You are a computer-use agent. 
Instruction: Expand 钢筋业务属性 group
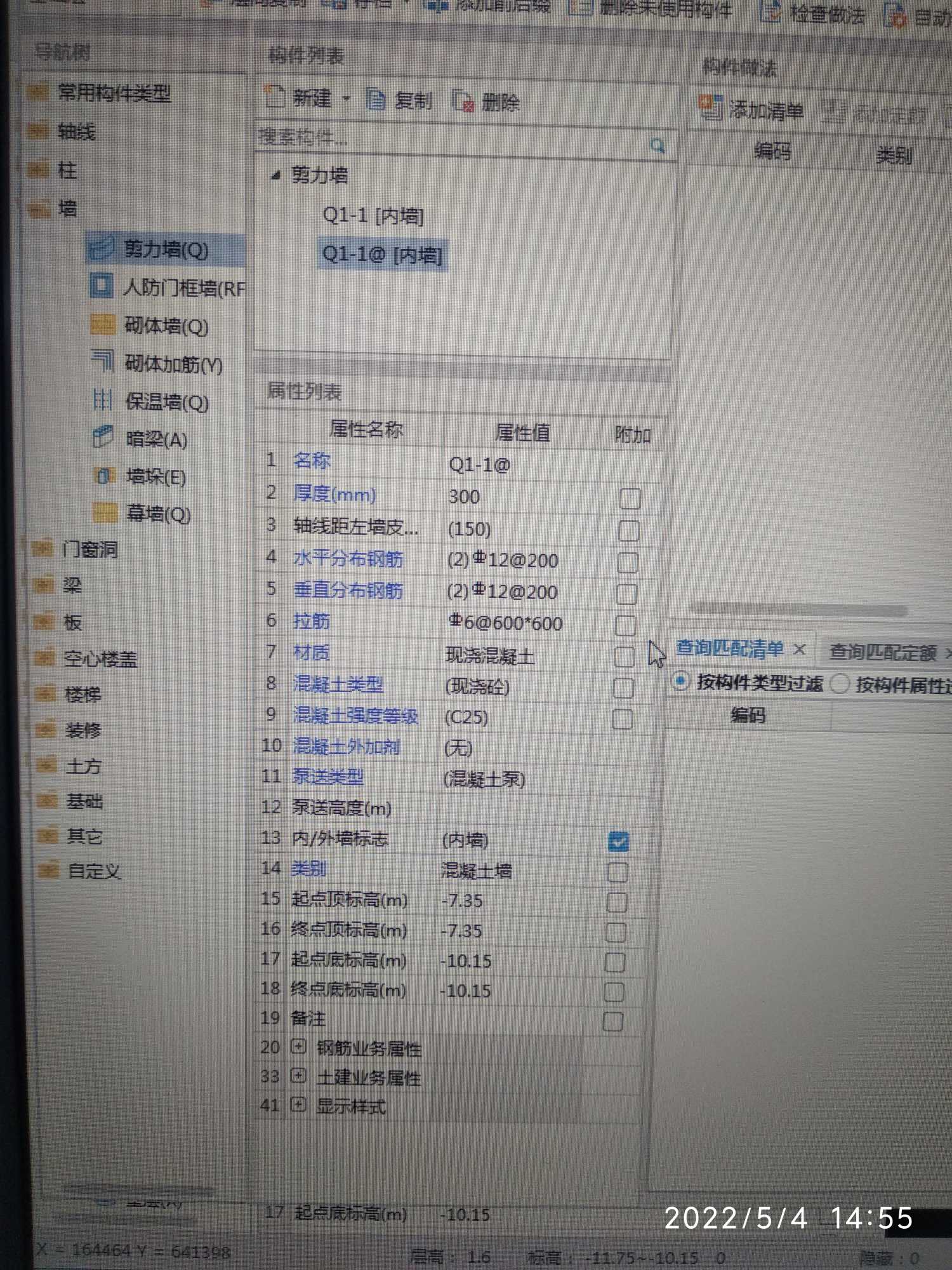[298, 1046]
